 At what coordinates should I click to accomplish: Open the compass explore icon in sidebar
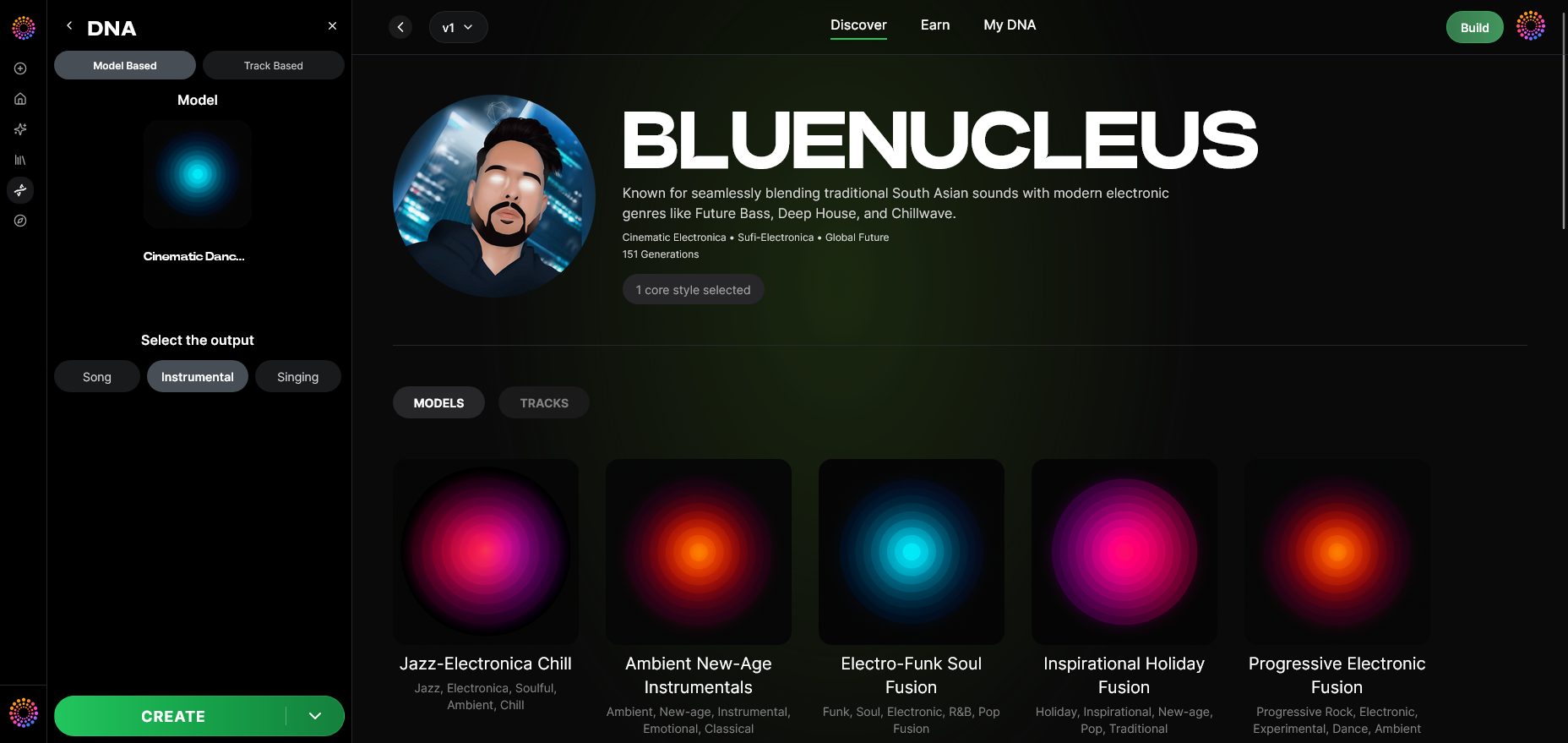[20, 221]
